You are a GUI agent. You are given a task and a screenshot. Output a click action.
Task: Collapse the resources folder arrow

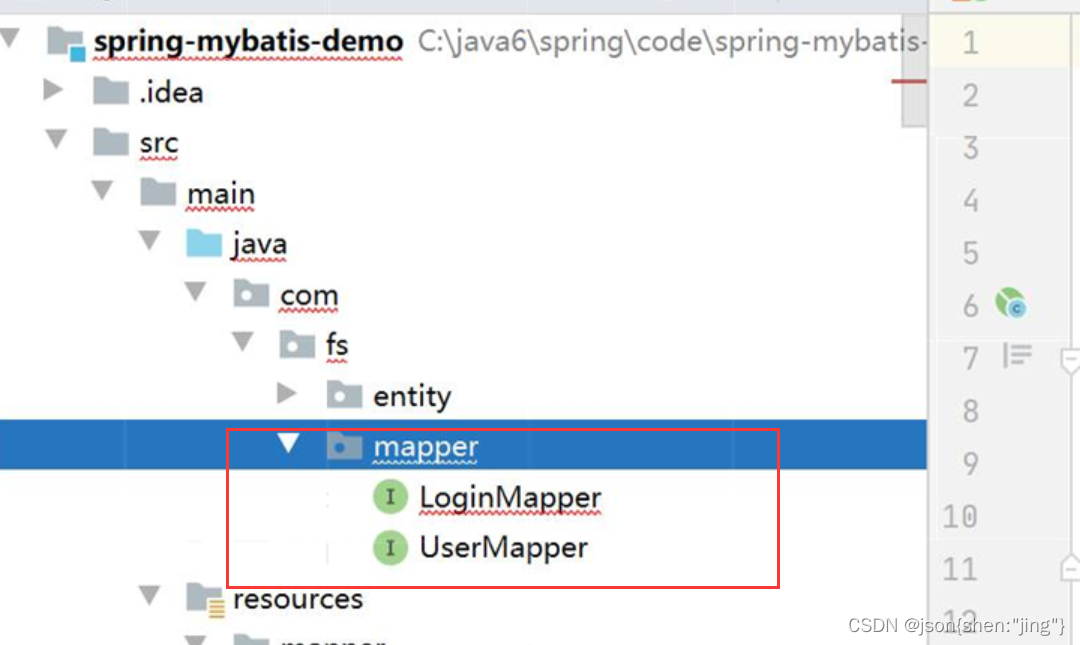pos(149,595)
